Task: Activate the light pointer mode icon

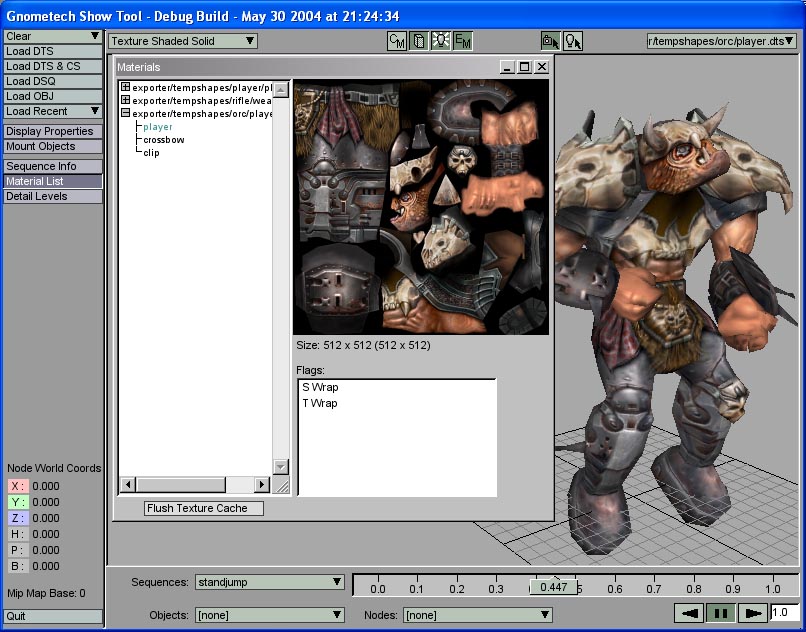Action: tap(573, 41)
